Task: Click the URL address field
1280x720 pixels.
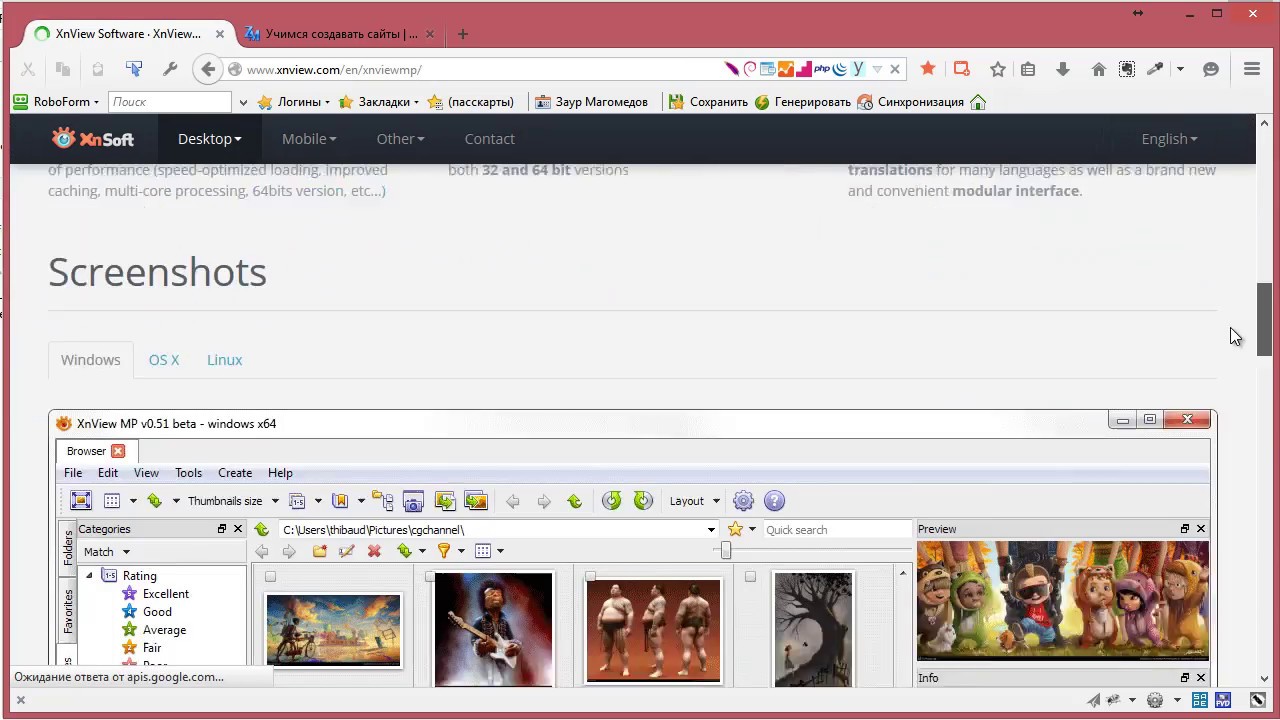Action: coord(480,69)
